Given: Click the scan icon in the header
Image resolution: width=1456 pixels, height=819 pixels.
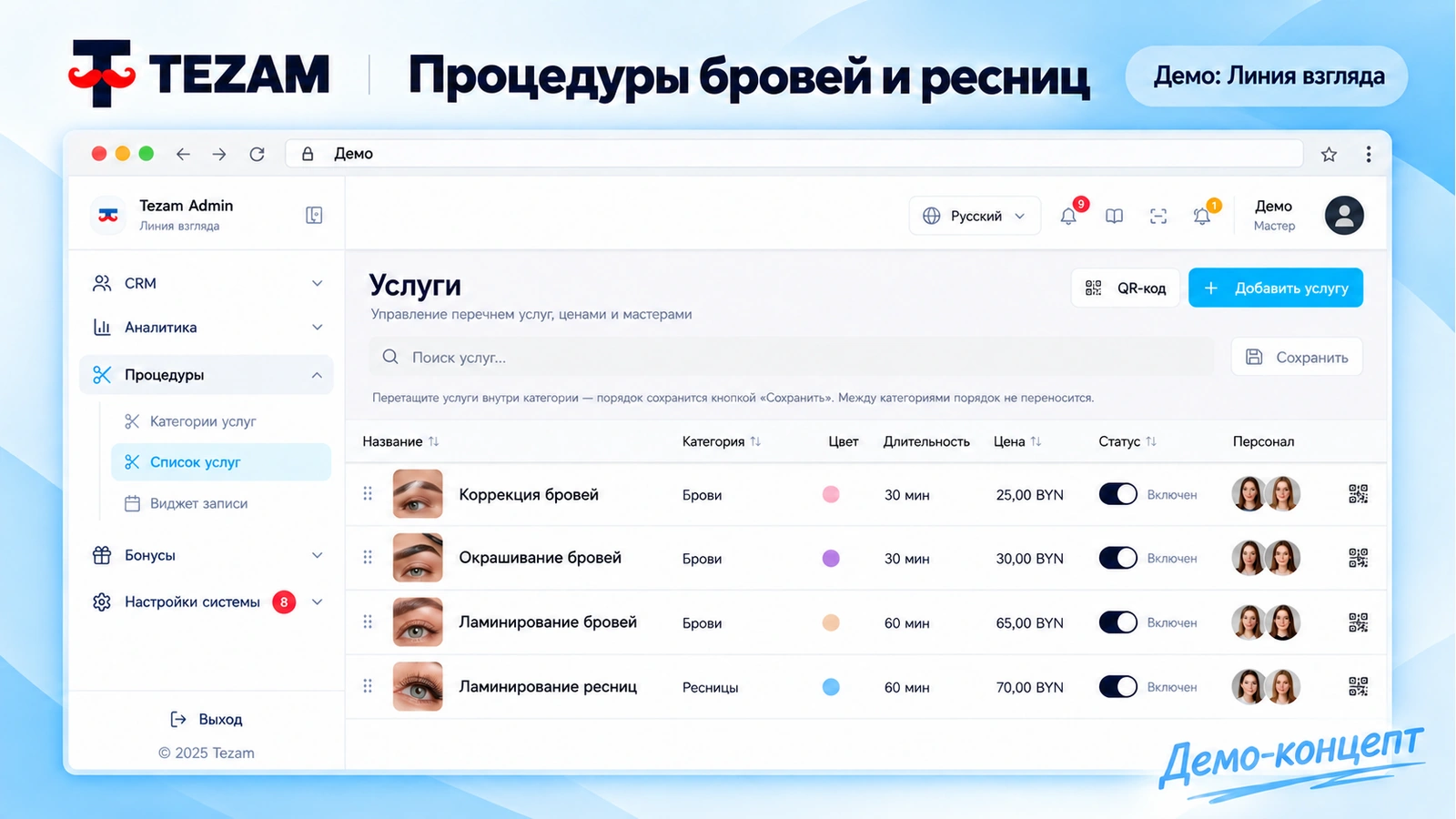Looking at the screenshot, I should coord(1158,216).
